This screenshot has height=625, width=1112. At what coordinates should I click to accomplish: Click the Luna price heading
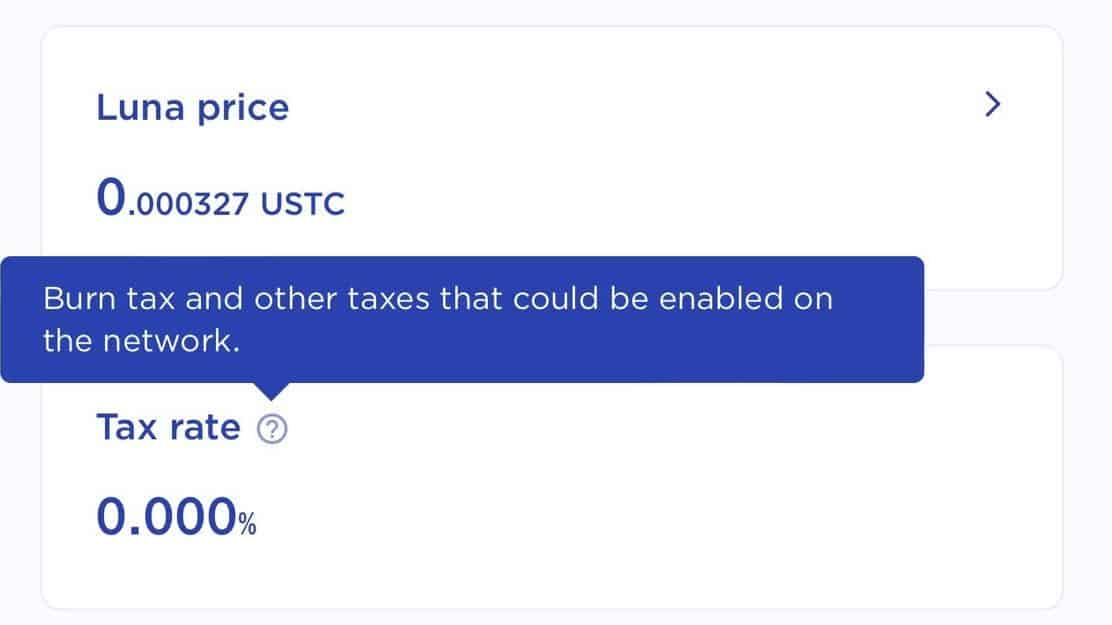pos(192,109)
